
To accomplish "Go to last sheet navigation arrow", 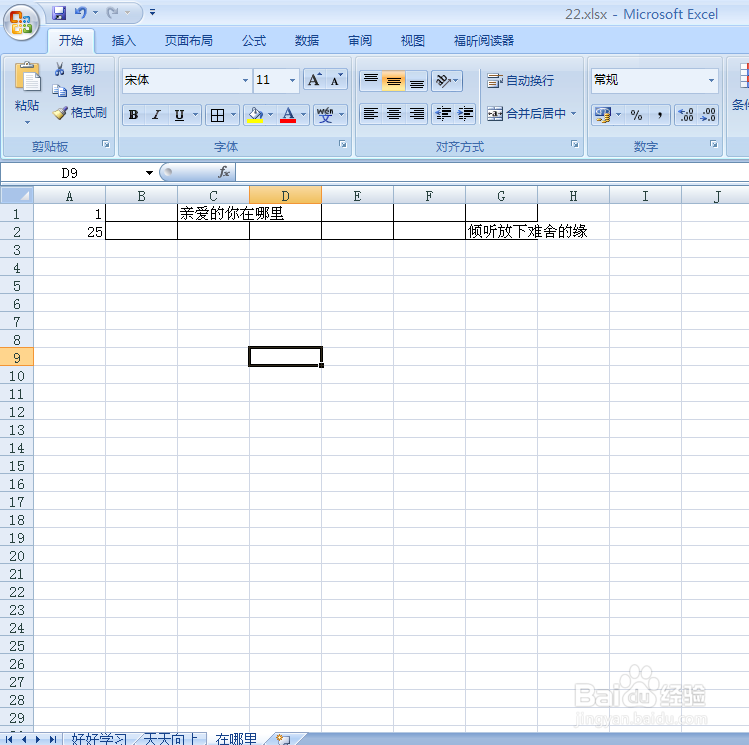I will (x=53, y=739).
